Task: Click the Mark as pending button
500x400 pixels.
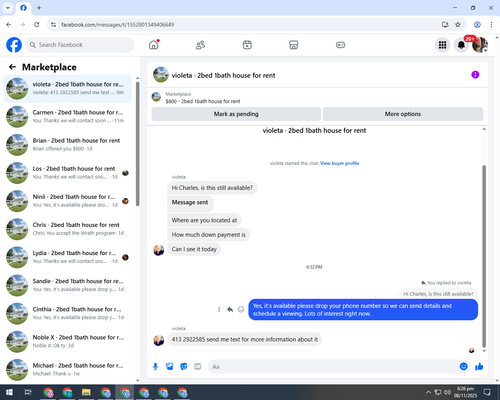Action: 236,114
